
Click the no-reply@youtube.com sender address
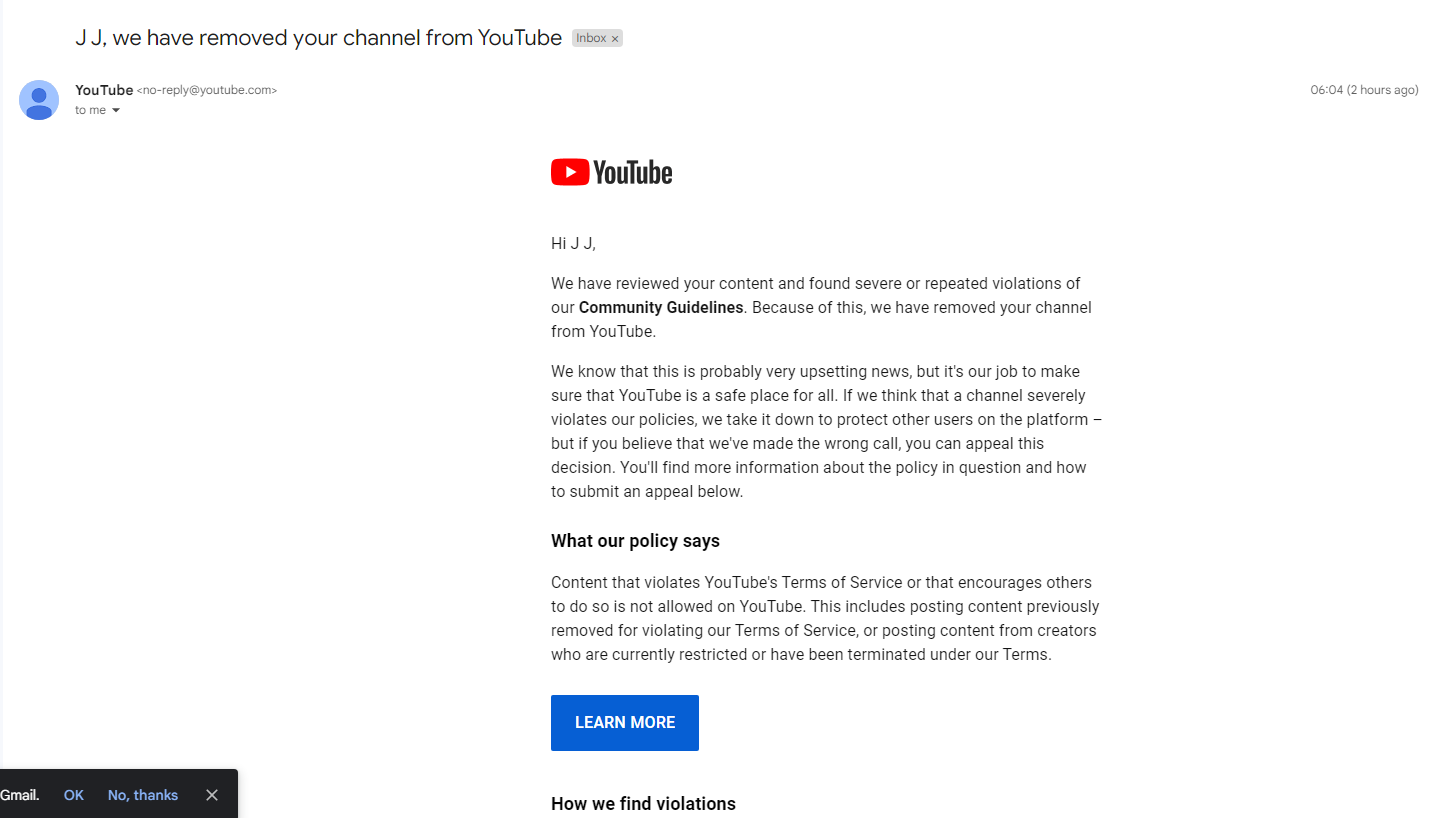(x=207, y=90)
